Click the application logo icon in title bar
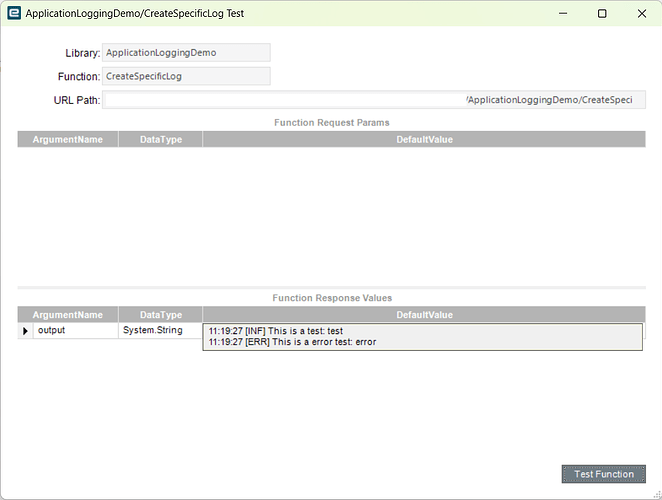The height and width of the screenshot is (500, 662). coord(14,13)
